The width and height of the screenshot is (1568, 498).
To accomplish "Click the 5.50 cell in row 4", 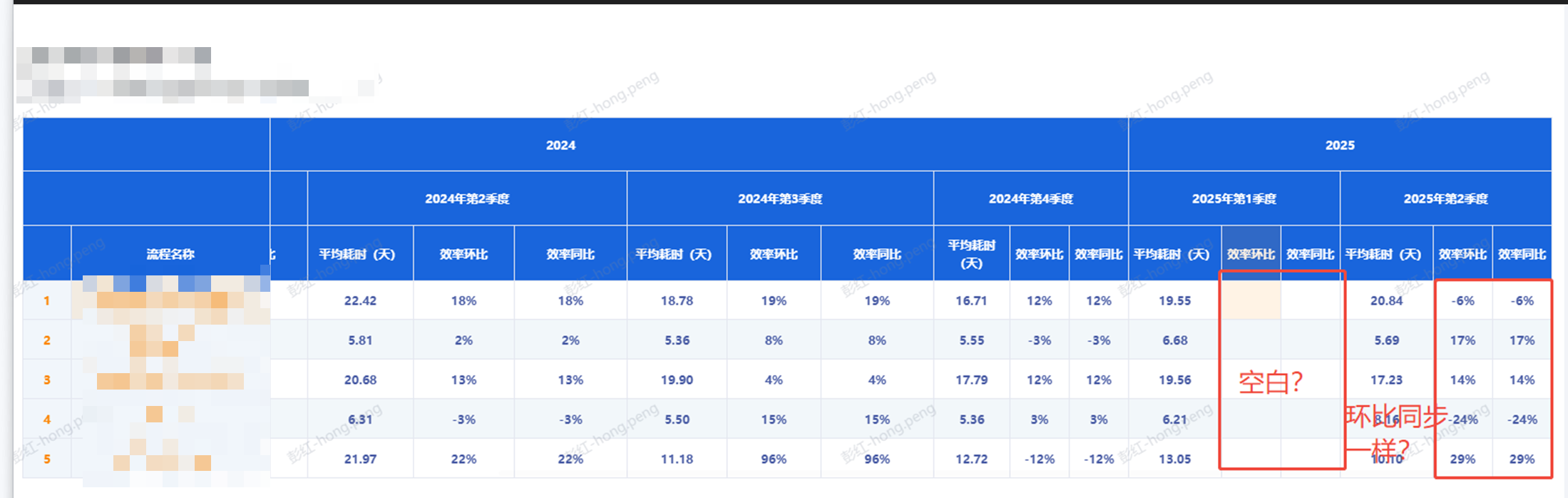I will tap(677, 420).
